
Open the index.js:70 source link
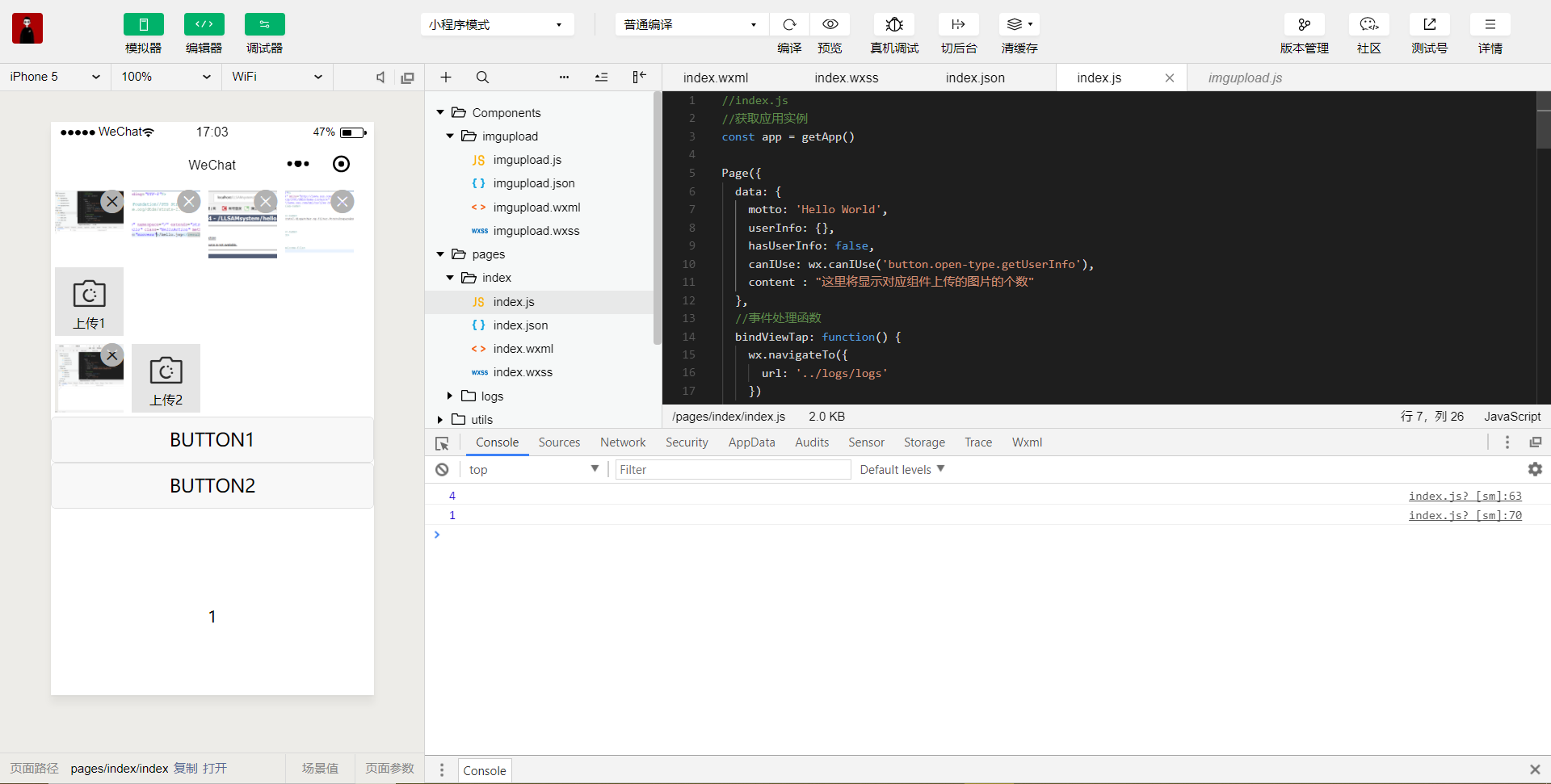click(1465, 515)
